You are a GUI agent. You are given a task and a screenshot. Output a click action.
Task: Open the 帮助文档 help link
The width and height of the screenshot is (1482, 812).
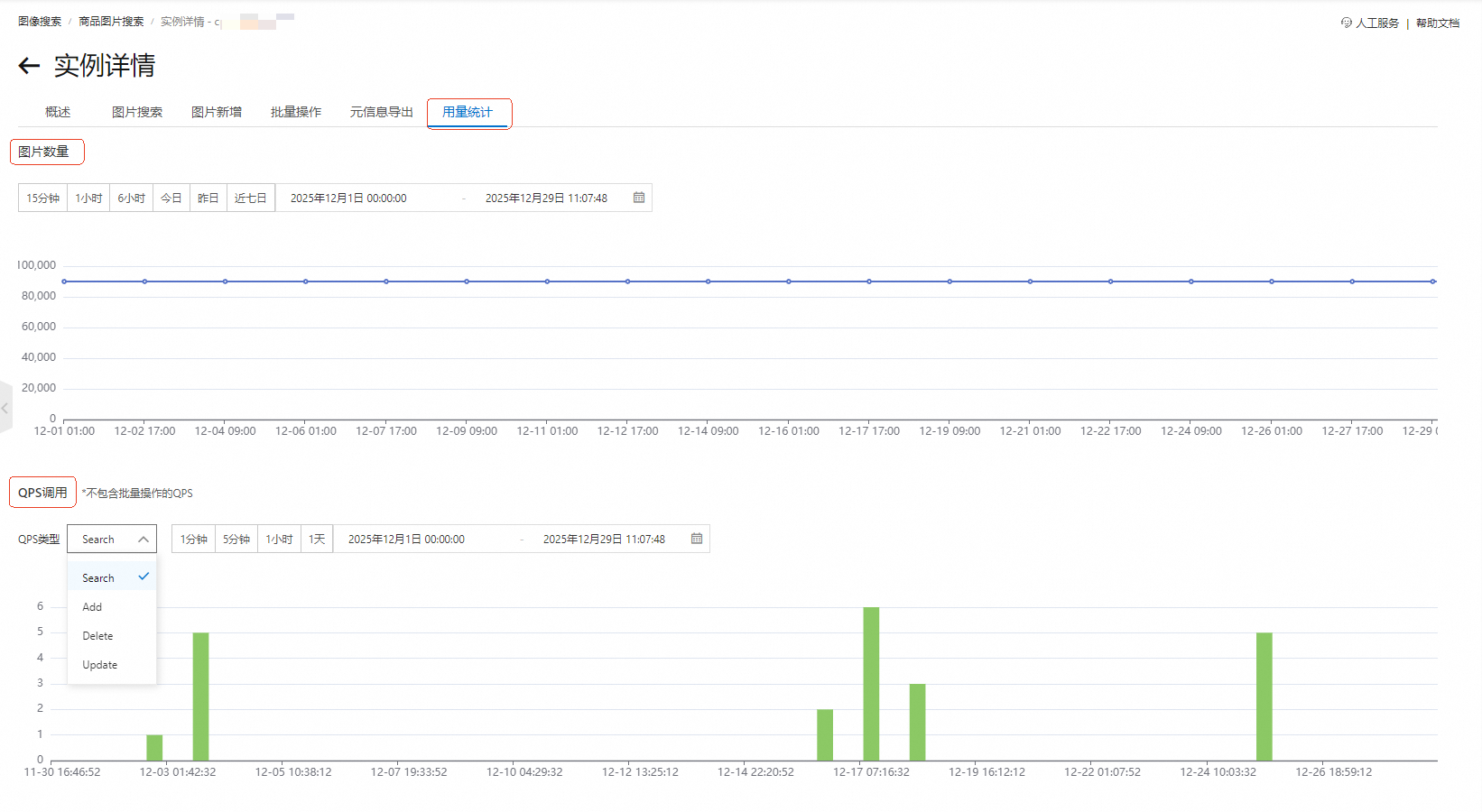point(1438,23)
